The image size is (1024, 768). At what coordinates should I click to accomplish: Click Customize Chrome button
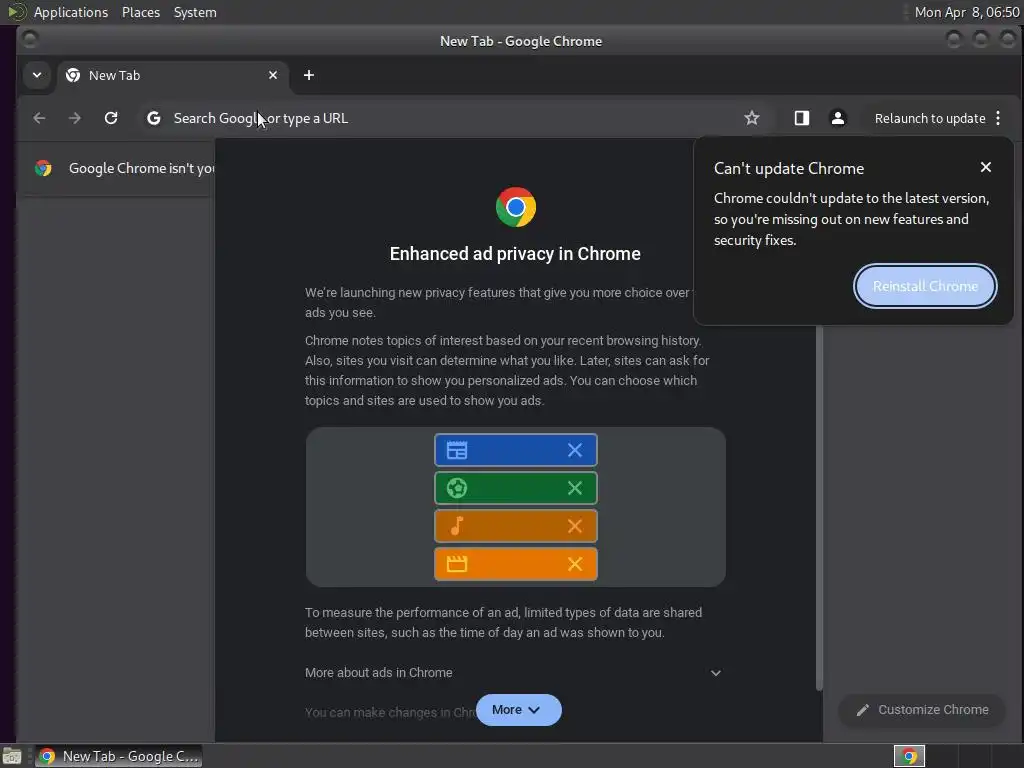922,710
